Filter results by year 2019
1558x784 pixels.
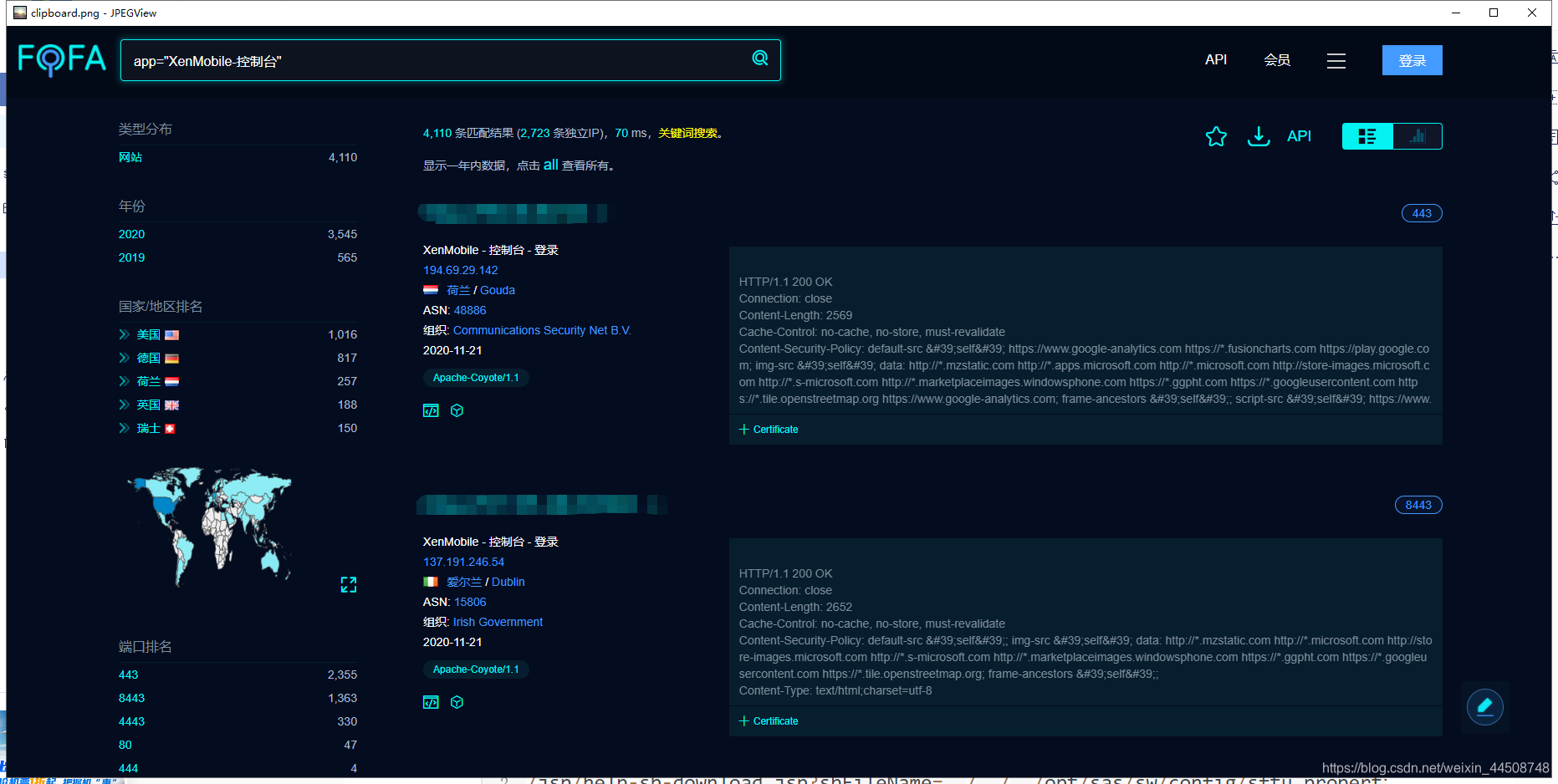click(x=131, y=257)
